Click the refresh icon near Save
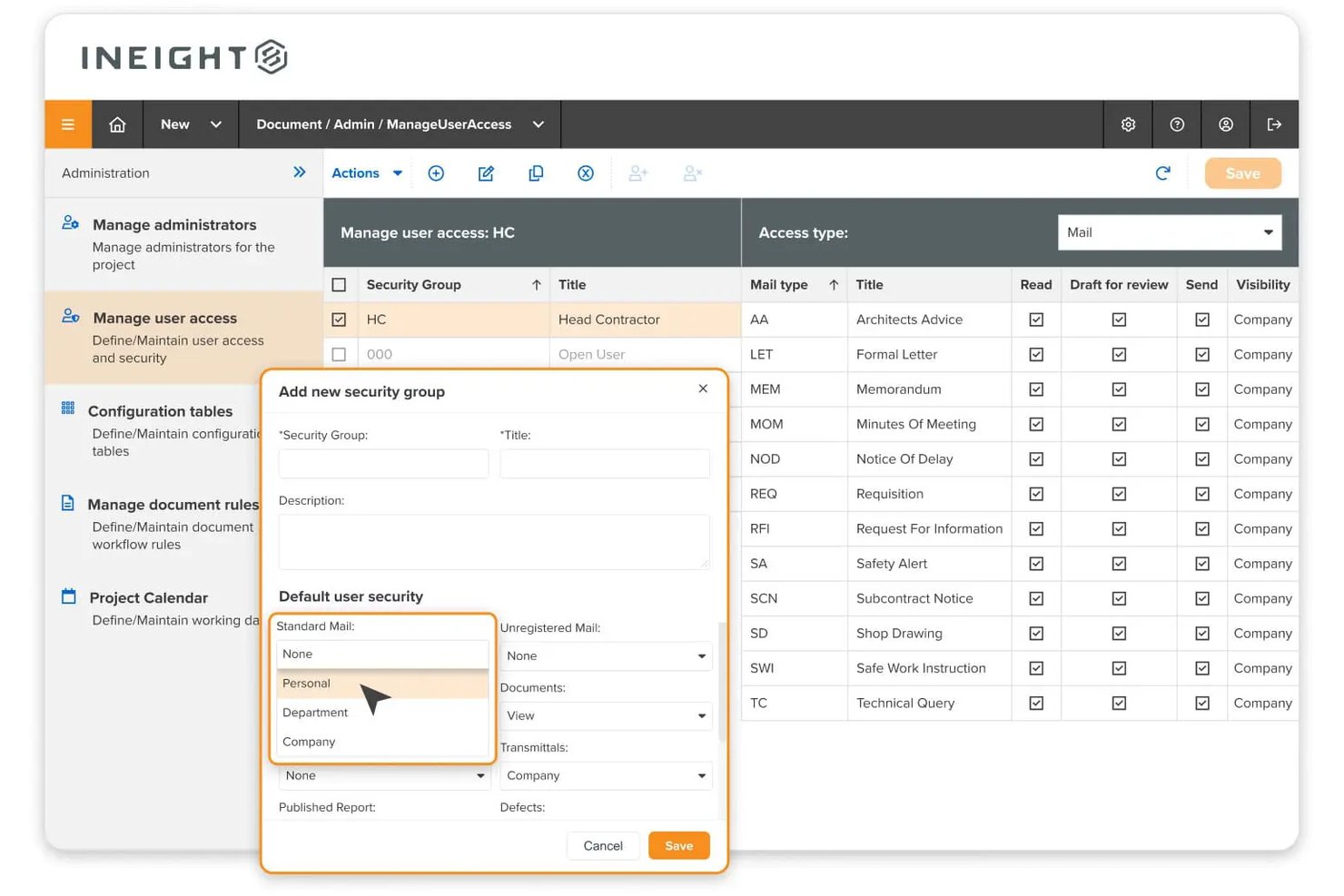This screenshot has height=896, width=1344. tap(1162, 173)
